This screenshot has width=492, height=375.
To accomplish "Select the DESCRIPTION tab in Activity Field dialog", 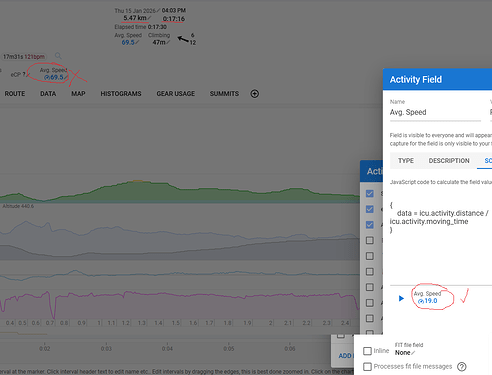I will [449, 161].
